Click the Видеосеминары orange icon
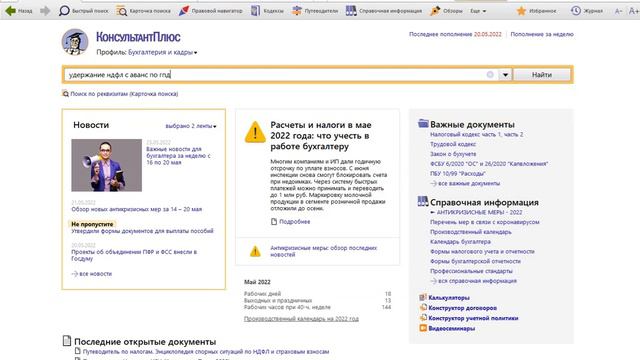 (423, 328)
